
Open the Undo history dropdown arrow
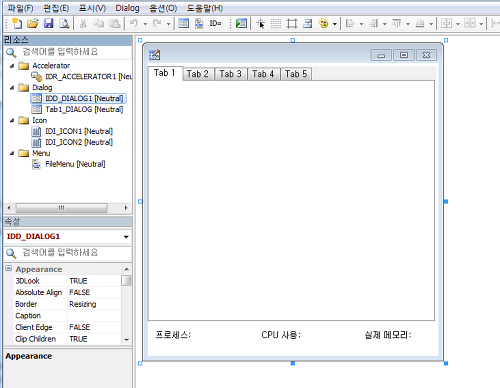coord(145,24)
